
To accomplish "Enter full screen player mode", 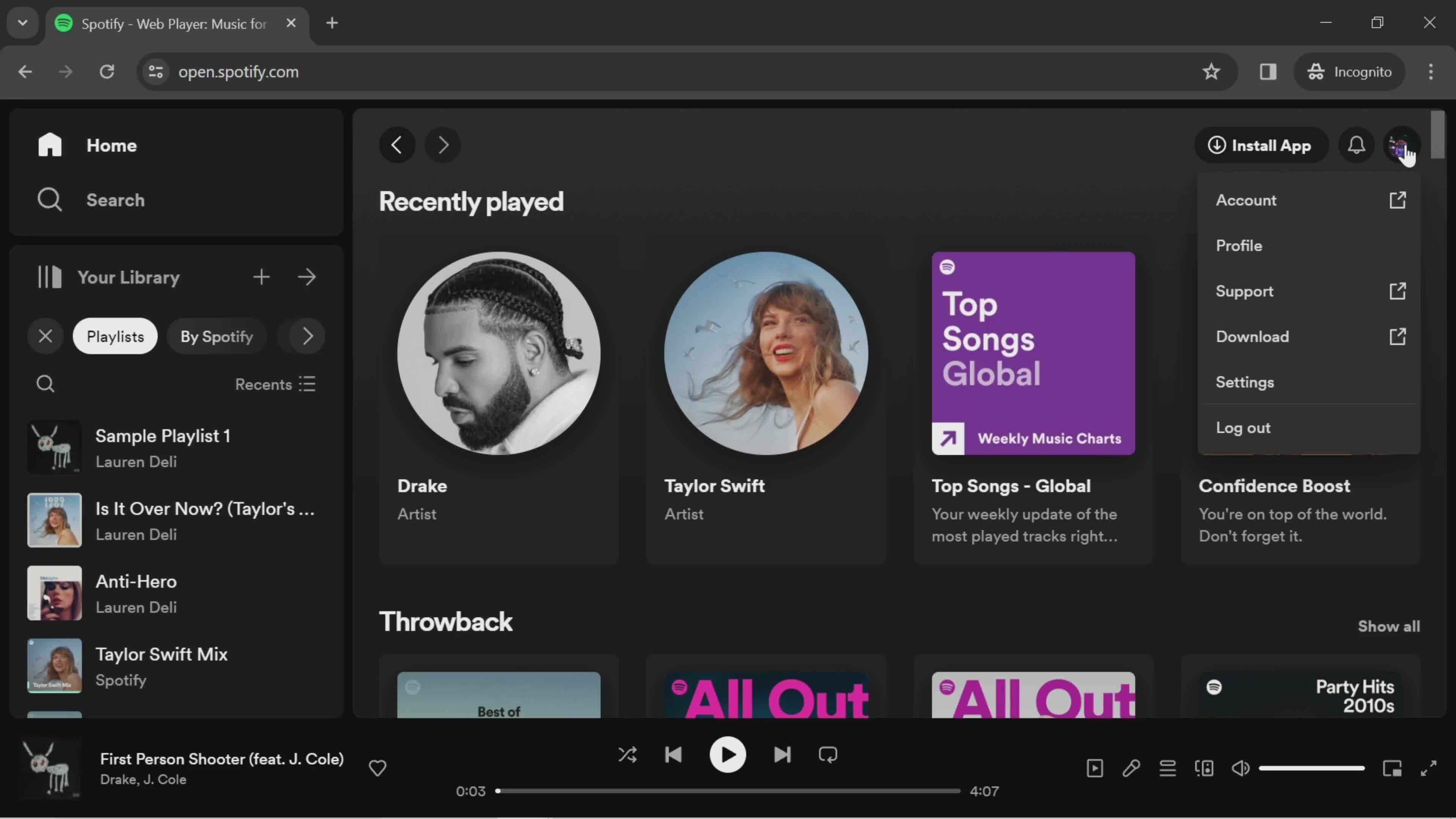I will [1428, 768].
